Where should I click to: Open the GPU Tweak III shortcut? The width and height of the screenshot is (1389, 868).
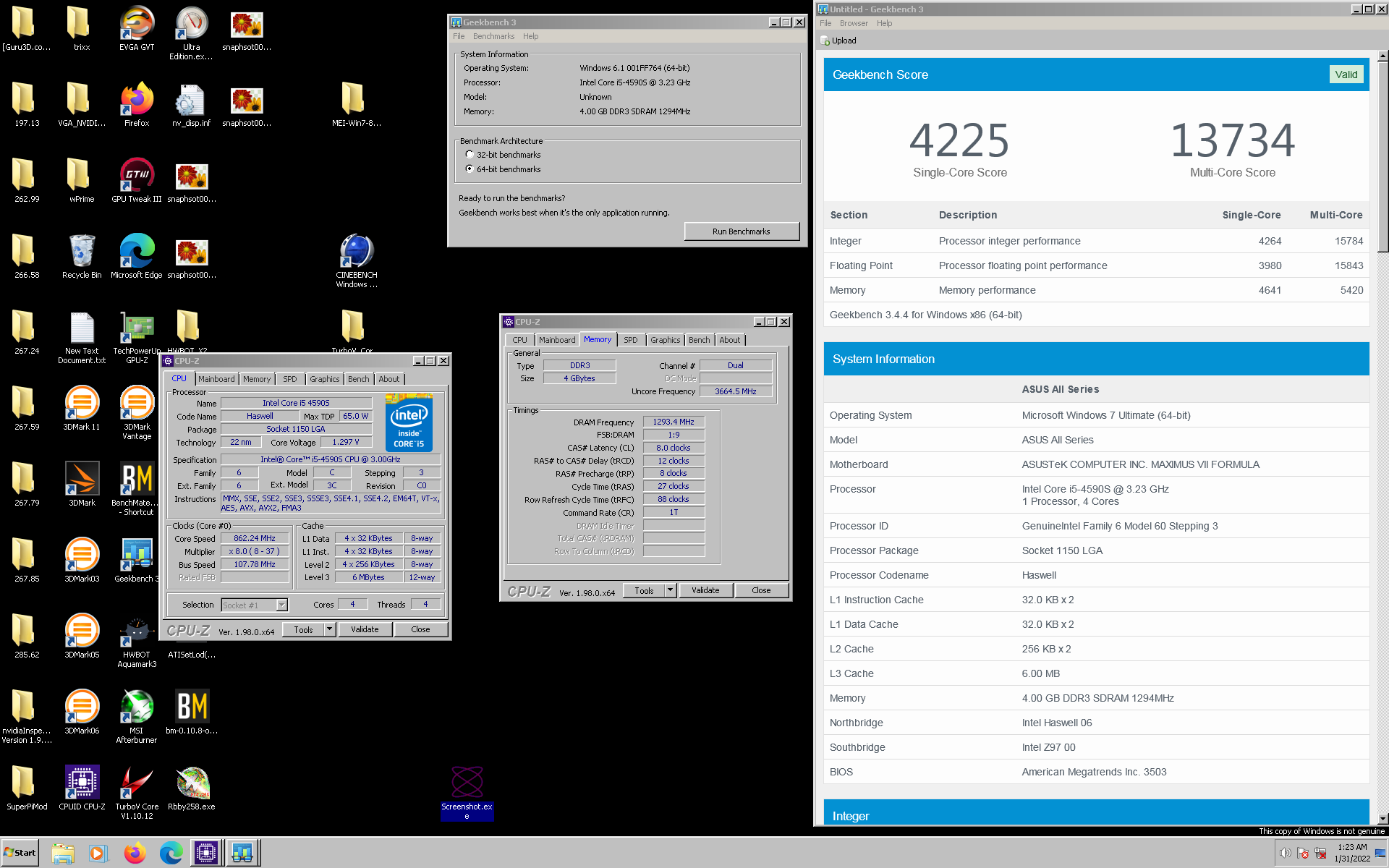(137, 181)
